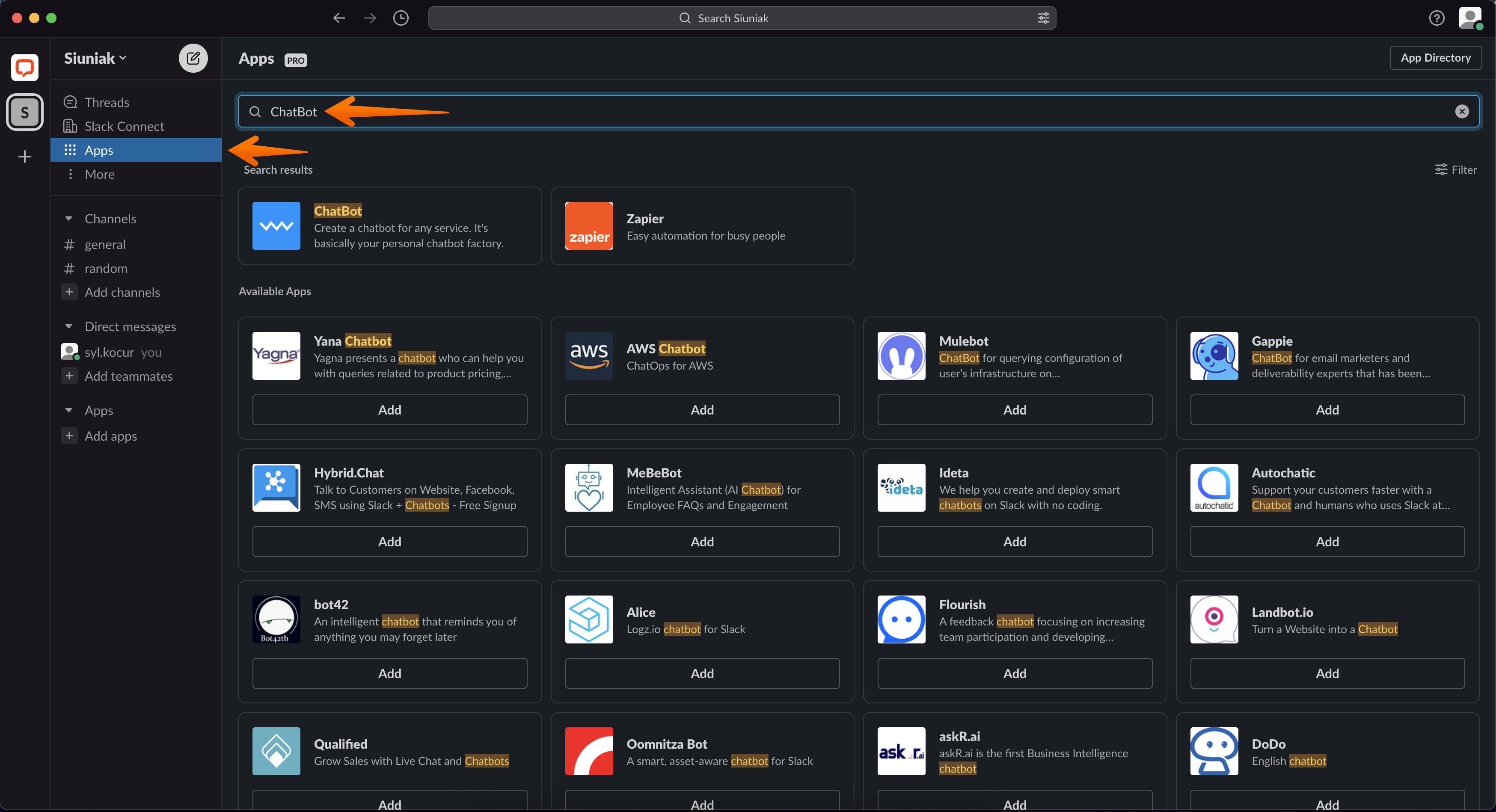Click the bot42 logo
This screenshot has height=812, width=1496.
click(276, 619)
